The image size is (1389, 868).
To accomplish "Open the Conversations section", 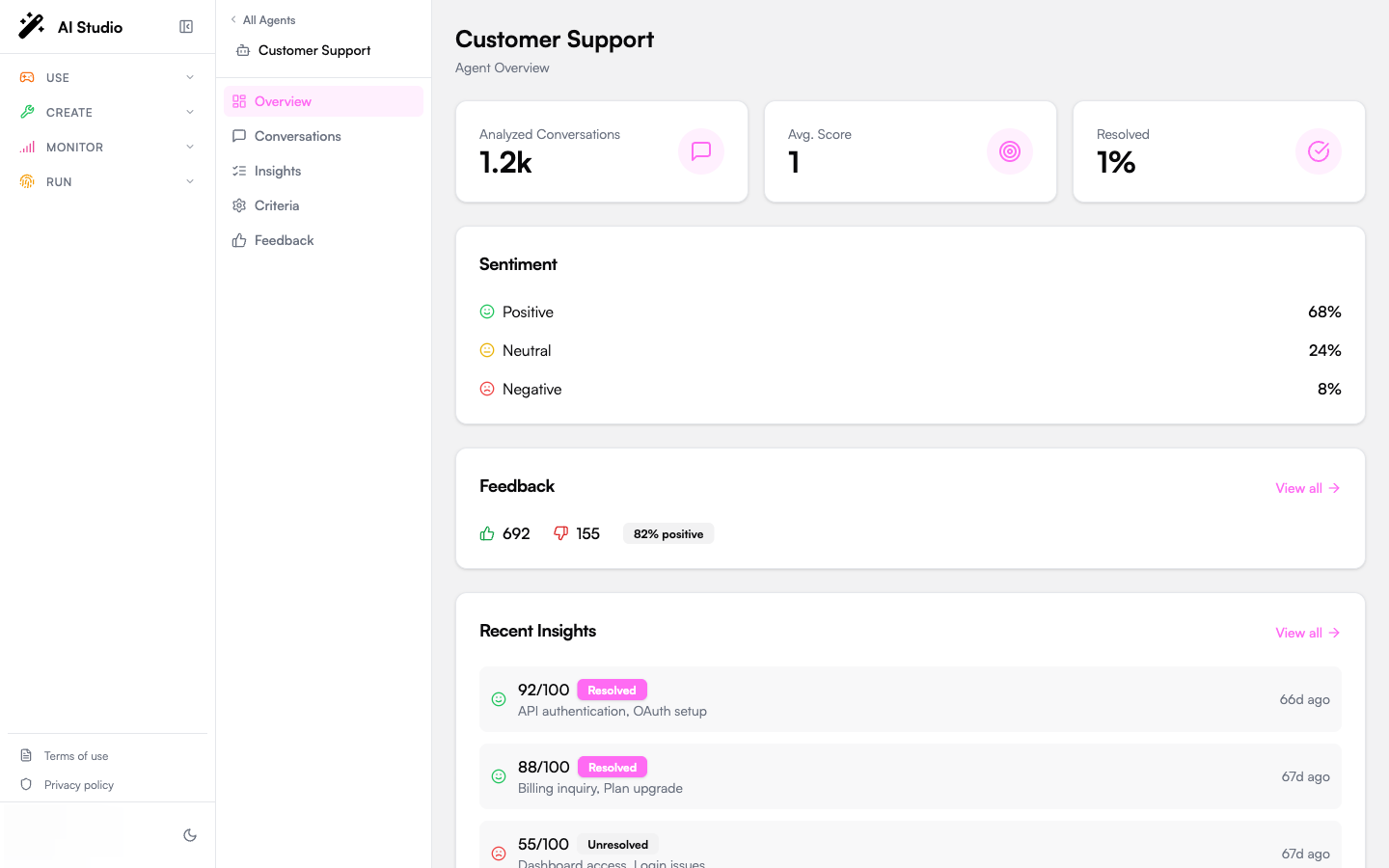I will pos(323,136).
